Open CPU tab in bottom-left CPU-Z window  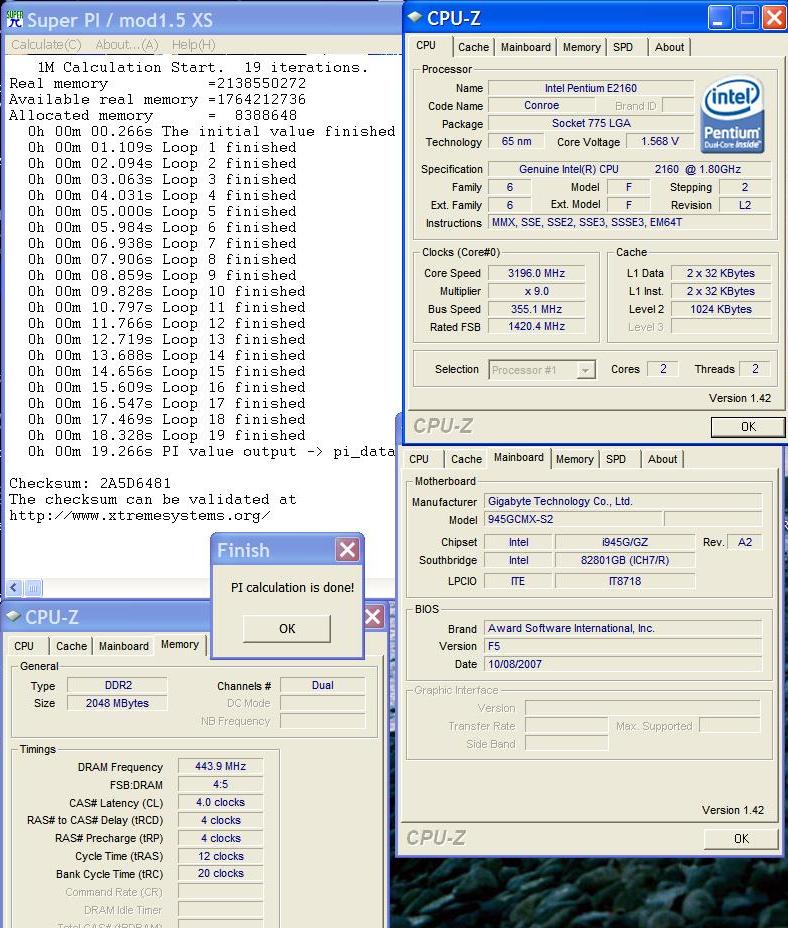coord(24,646)
